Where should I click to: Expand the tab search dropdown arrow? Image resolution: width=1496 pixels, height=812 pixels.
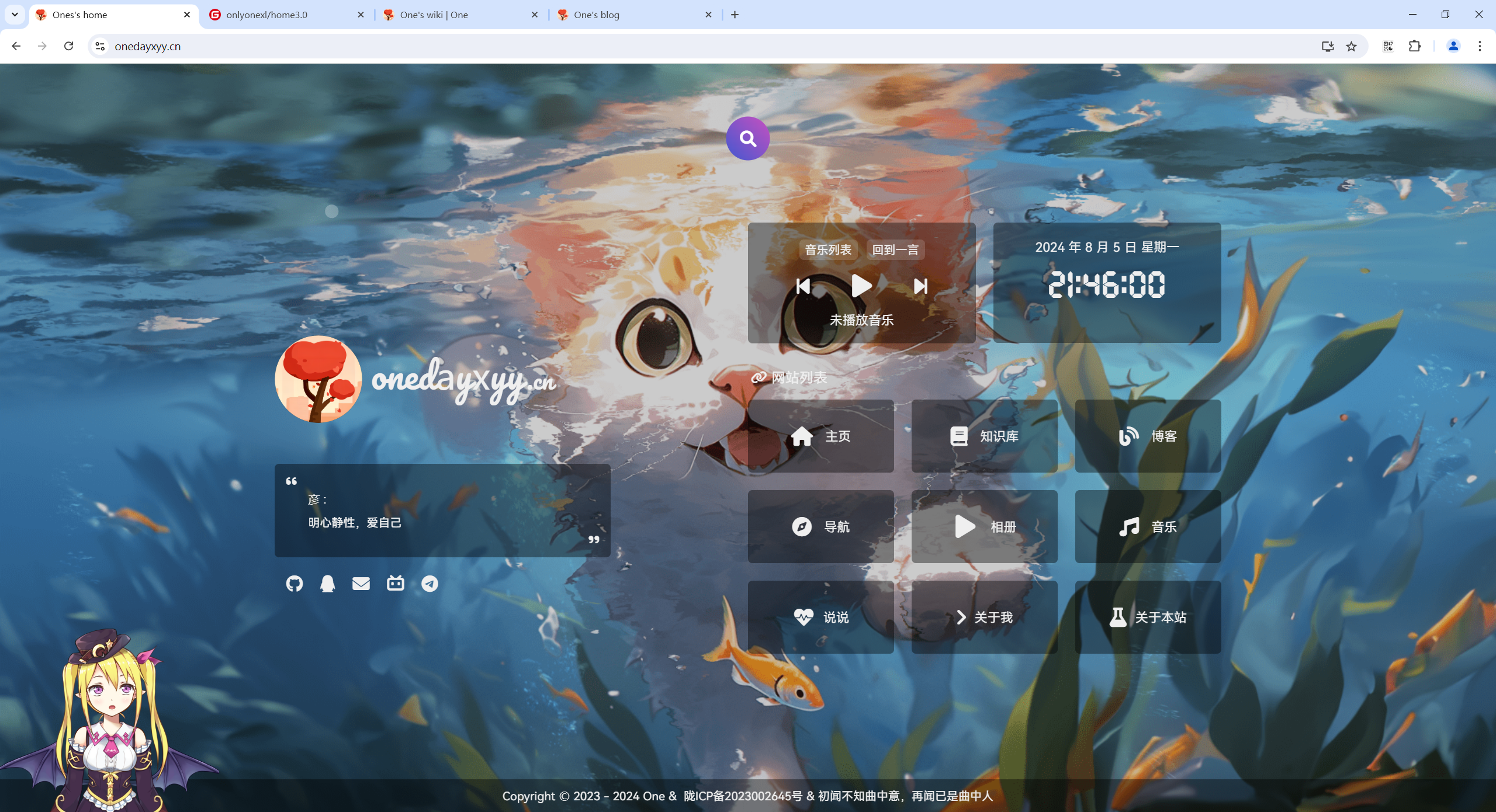coord(15,15)
